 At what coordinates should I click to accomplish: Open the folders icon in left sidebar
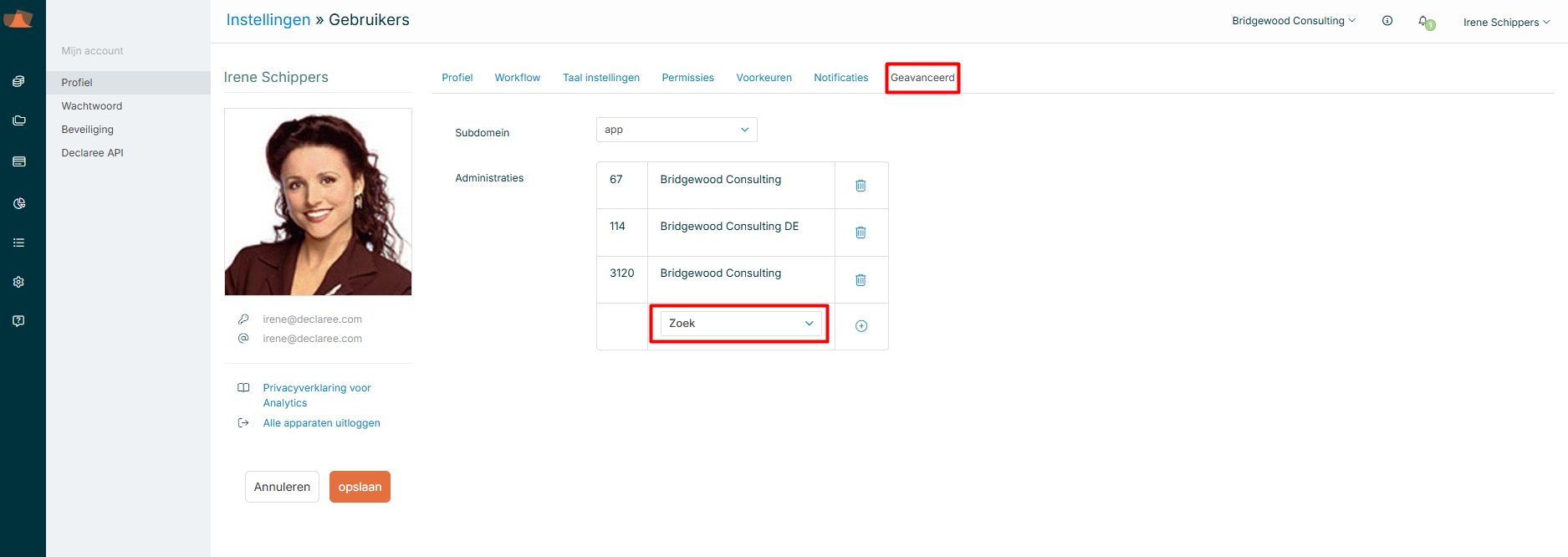click(x=18, y=120)
